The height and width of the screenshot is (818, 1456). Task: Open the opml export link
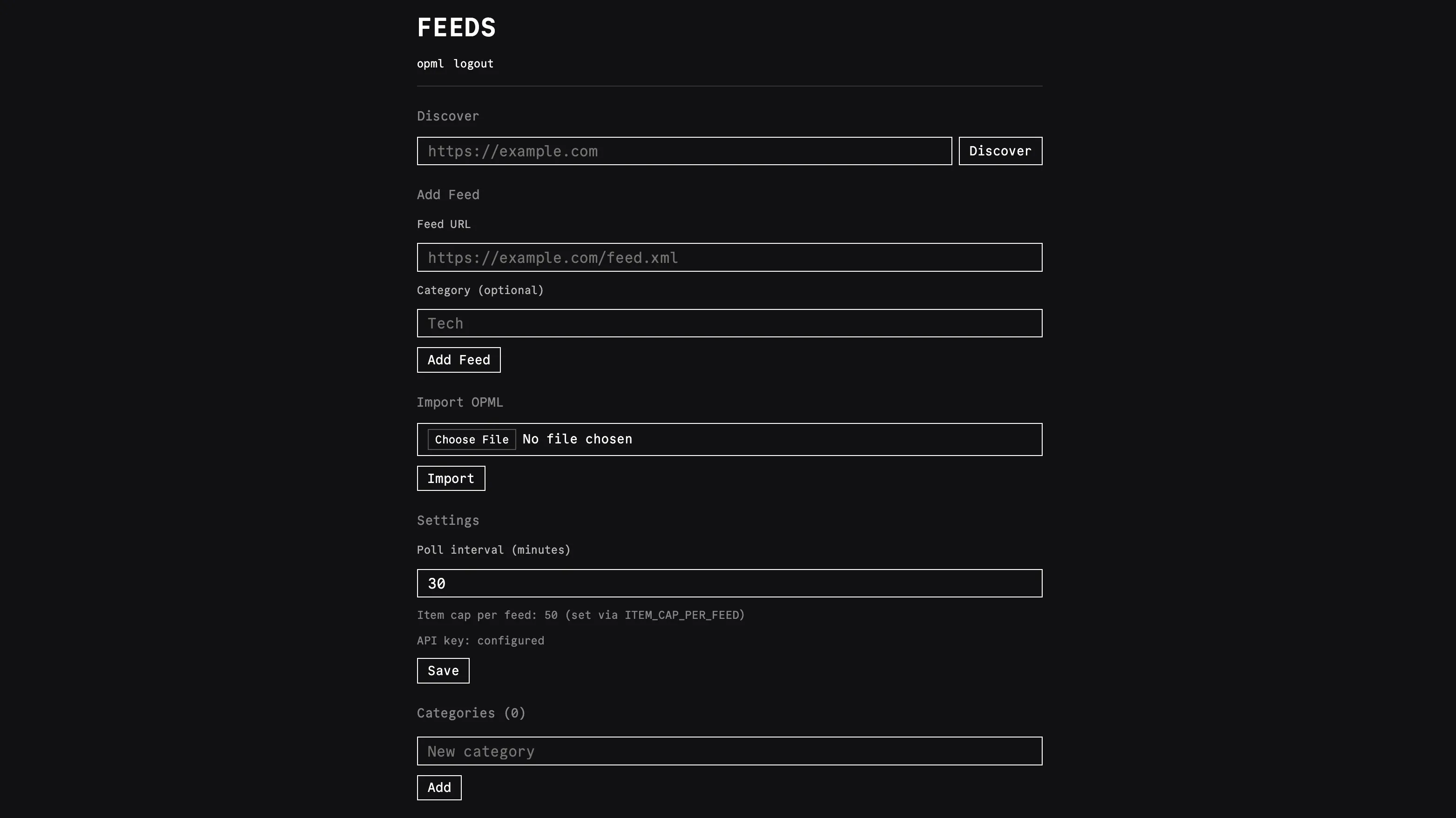[x=430, y=64]
